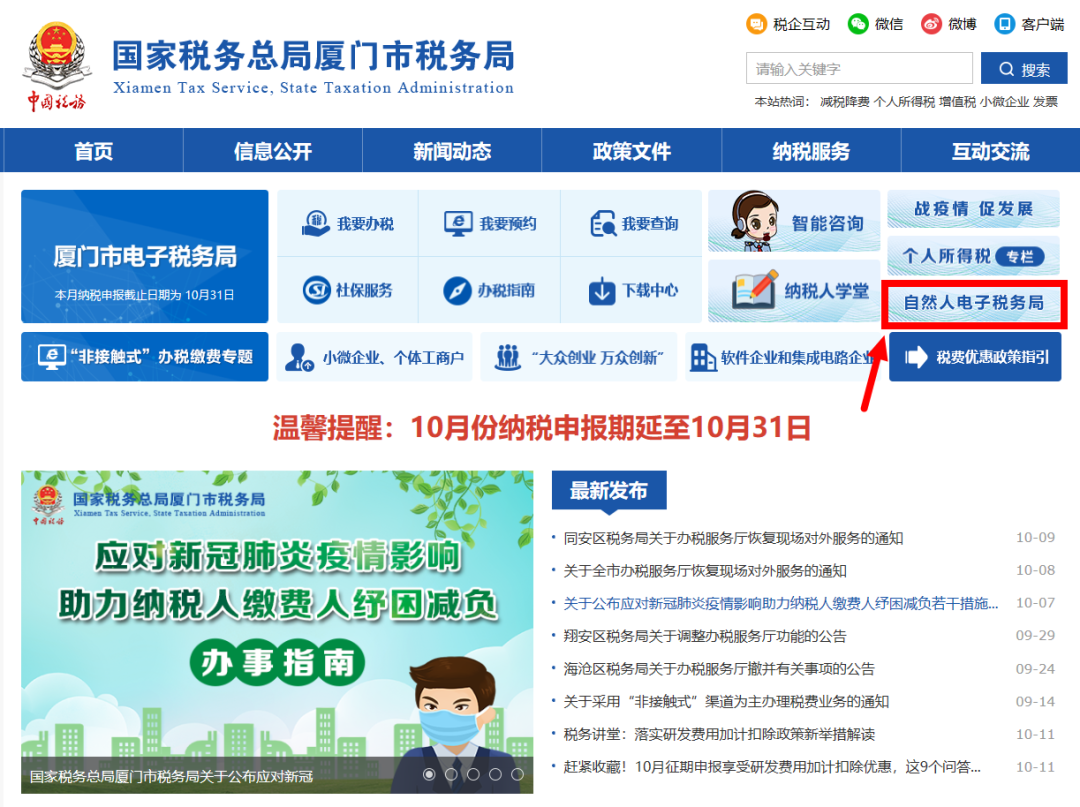This screenshot has height=807, width=1080.
Task: Open the 微博 Weibo icon
Action: point(931,24)
